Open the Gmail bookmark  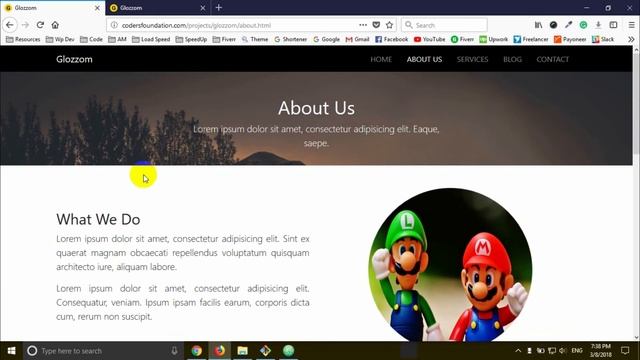coord(358,39)
